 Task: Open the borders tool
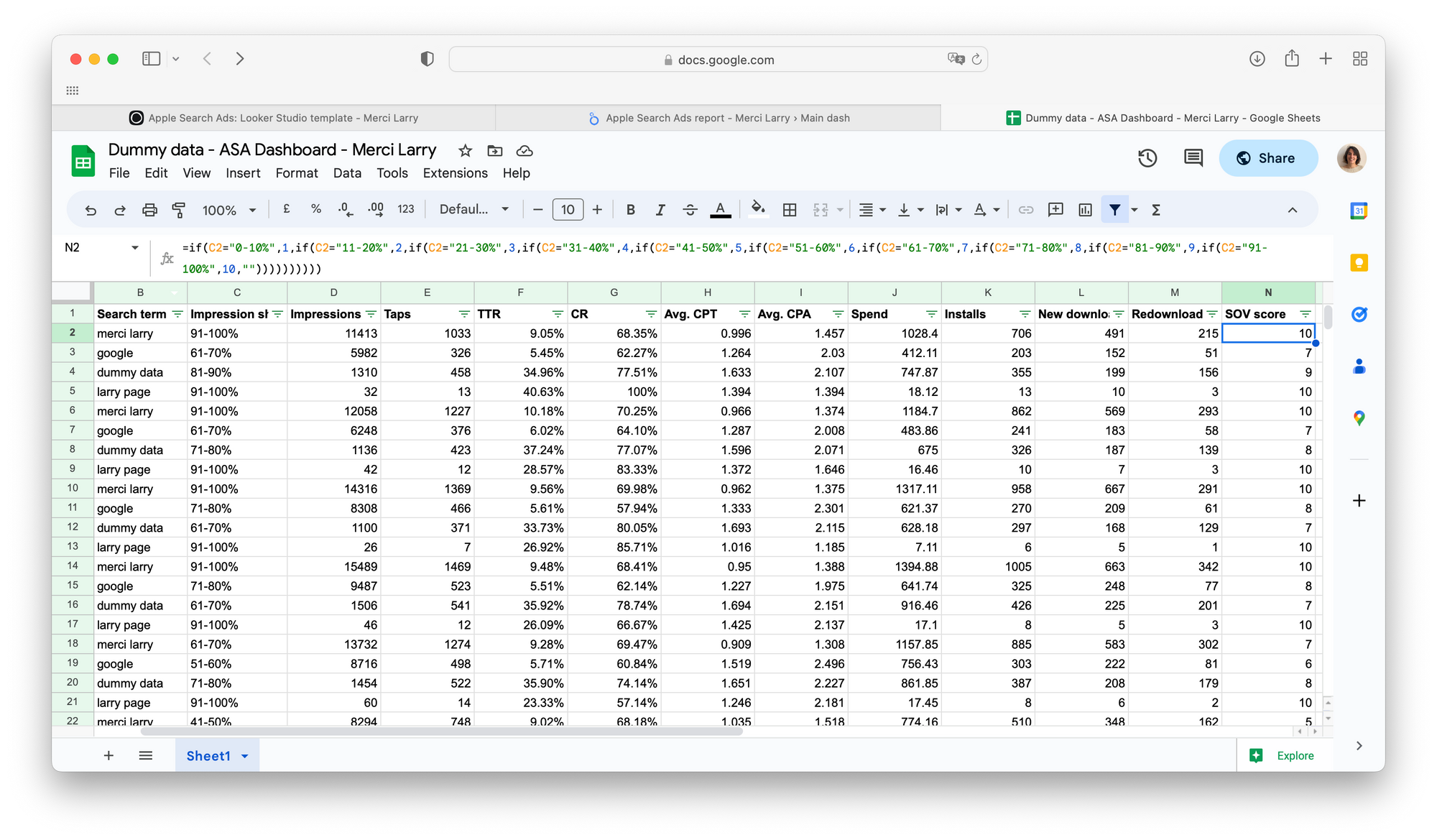(790, 210)
